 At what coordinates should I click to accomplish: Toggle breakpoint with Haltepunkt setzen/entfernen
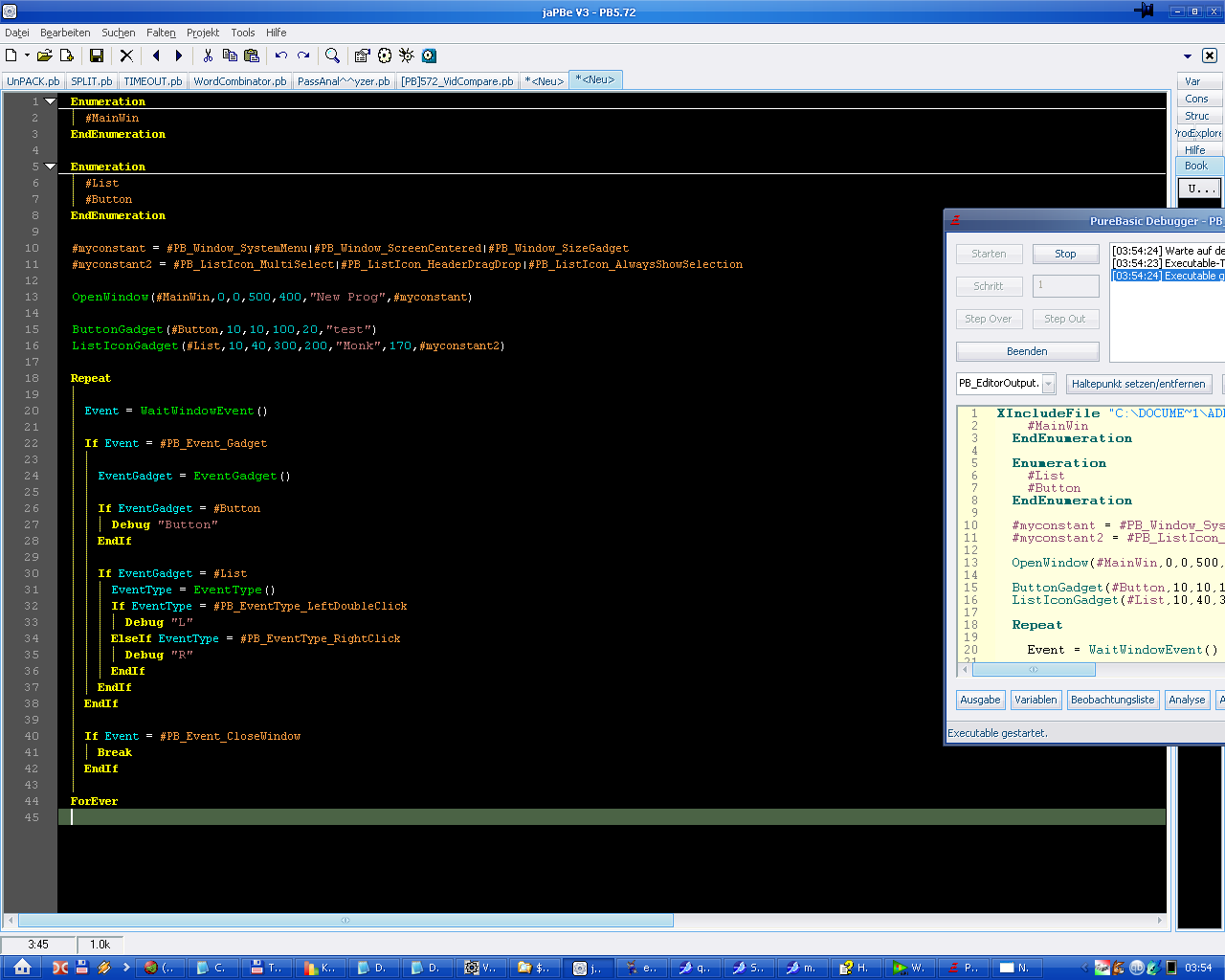pyautogui.click(x=1138, y=384)
